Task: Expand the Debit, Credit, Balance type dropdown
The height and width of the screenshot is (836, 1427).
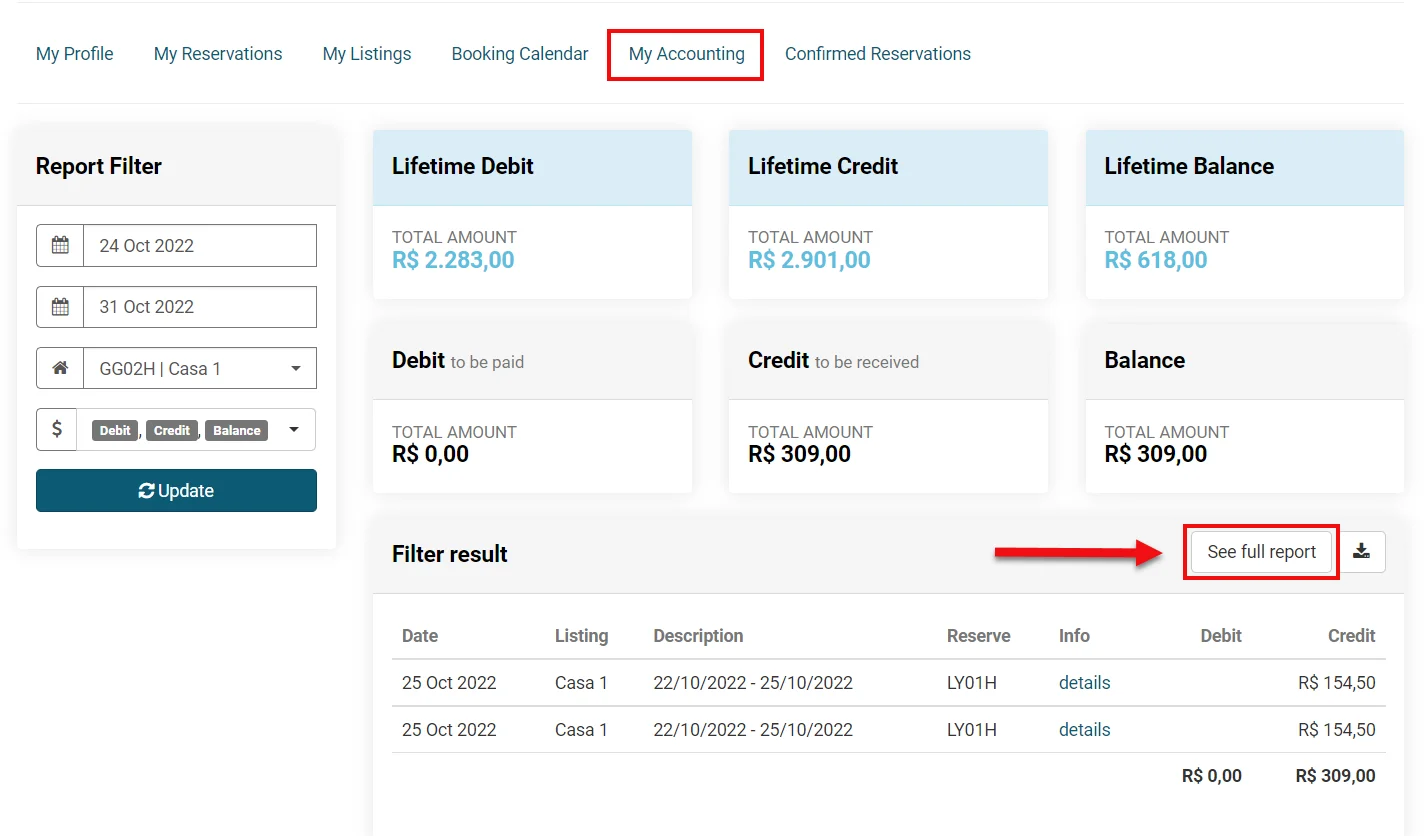Action: tap(294, 430)
